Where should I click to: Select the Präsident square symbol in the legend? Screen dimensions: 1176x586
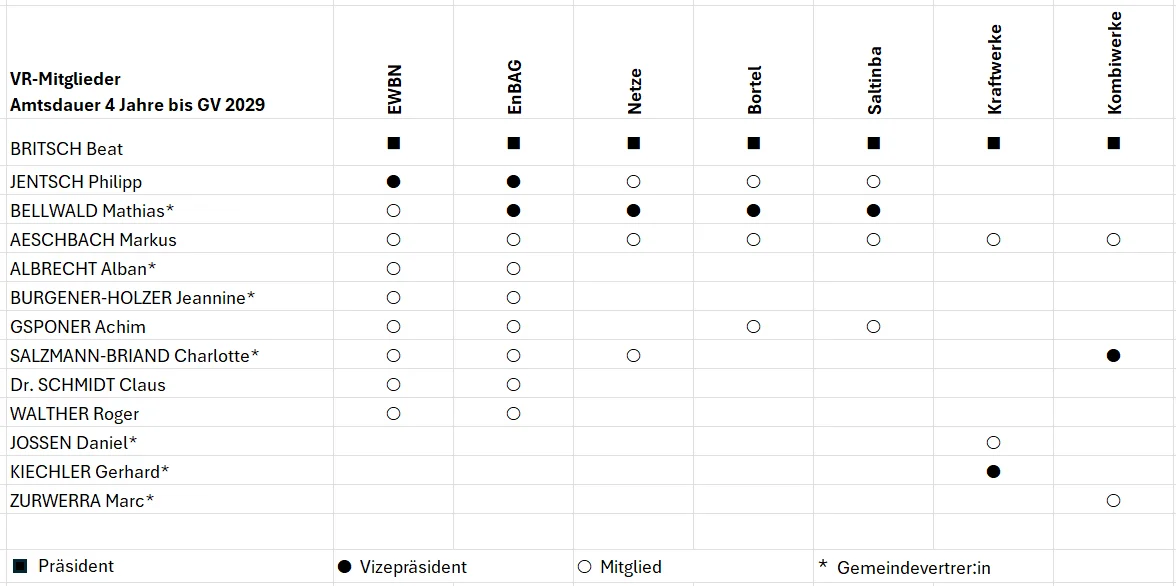[20, 566]
